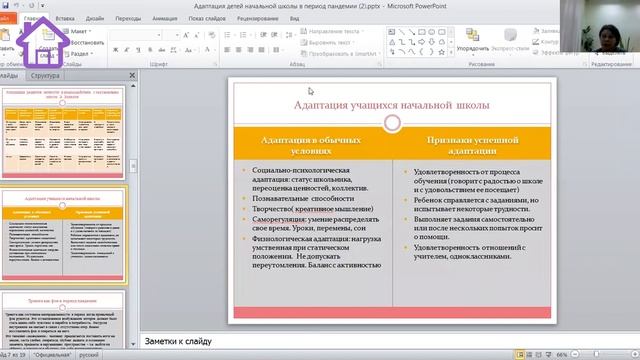Image resolution: width=640 pixels, height=360 pixels.
Task: Expand the shapes gallery more arrow
Action: [x=451, y=52]
